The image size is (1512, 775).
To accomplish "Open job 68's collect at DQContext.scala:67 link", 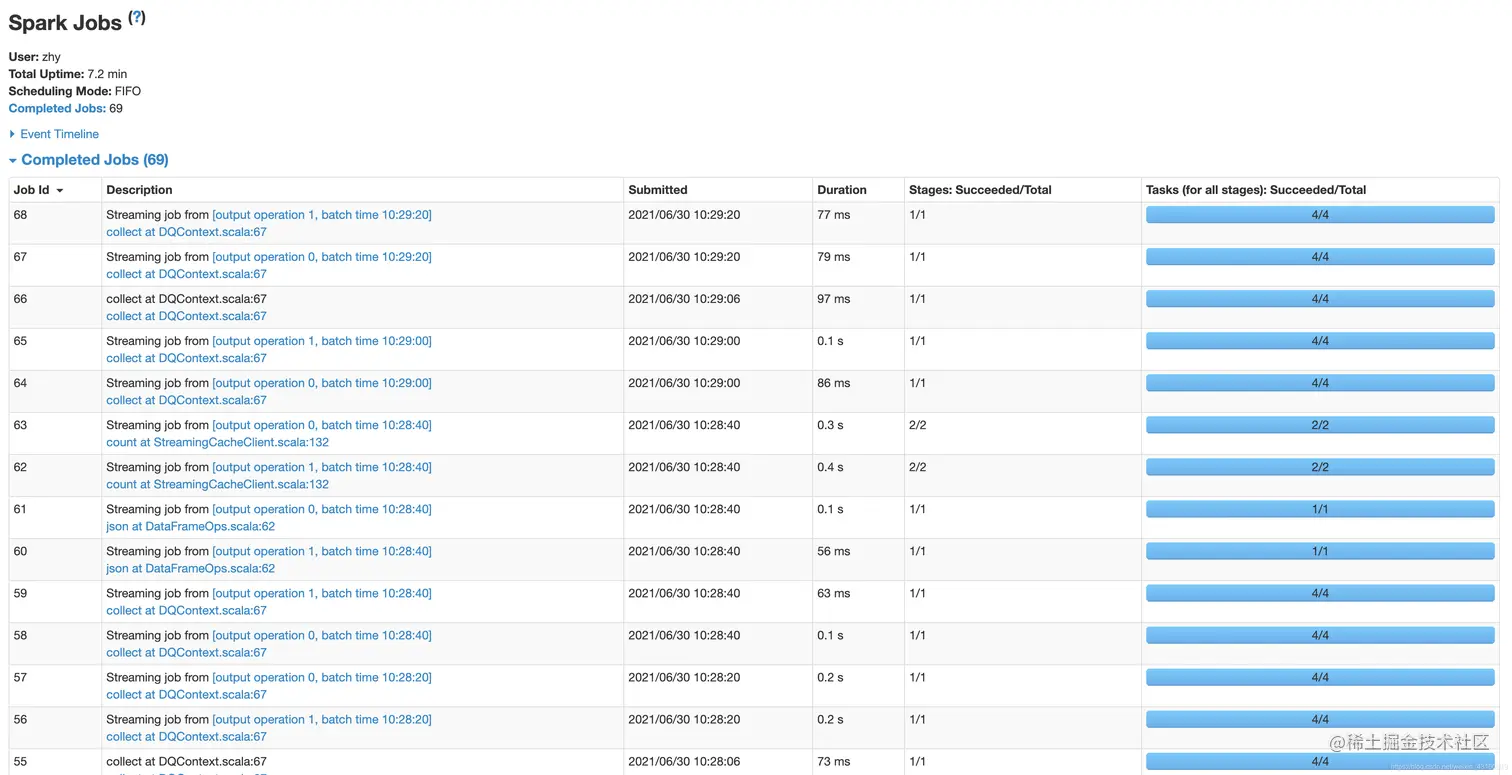I will (x=186, y=232).
